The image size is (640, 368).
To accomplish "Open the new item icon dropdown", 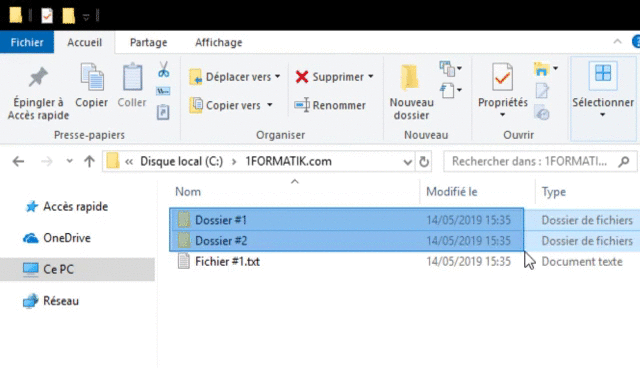I will (x=451, y=69).
